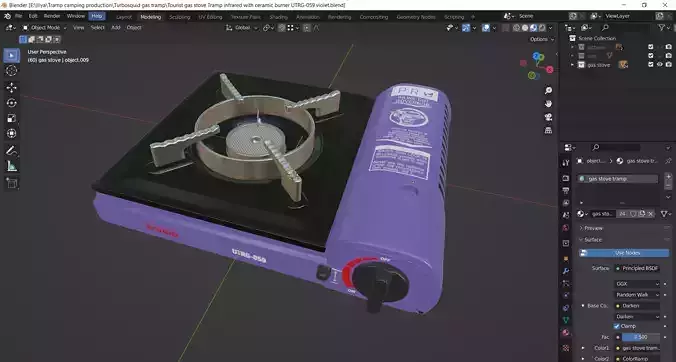676x362 pixels.
Task: Select the Add Cube tool
Action: click(12, 183)
